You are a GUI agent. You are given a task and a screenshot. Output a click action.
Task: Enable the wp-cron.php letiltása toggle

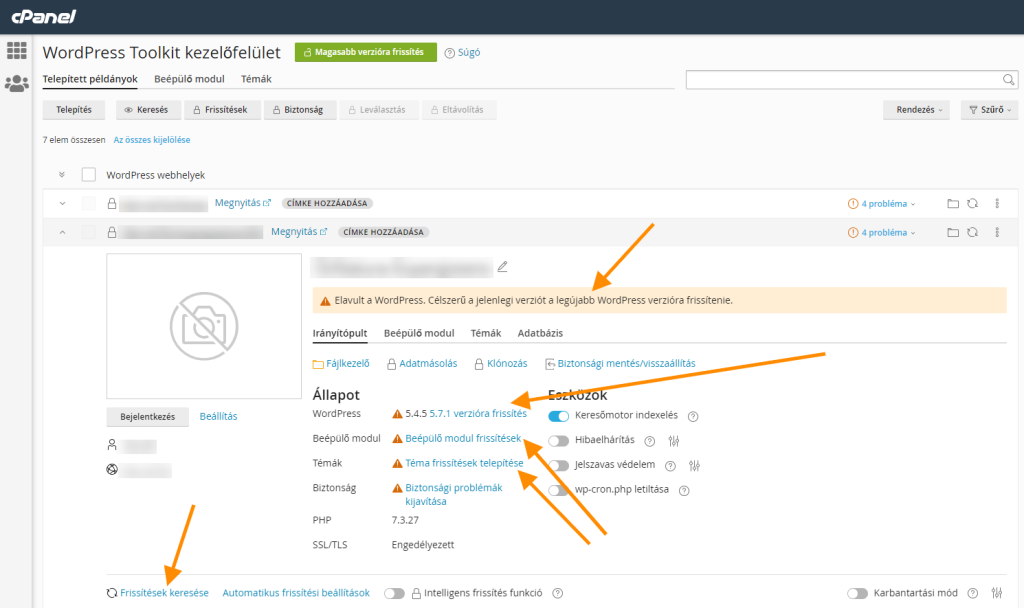click(558, 490)
